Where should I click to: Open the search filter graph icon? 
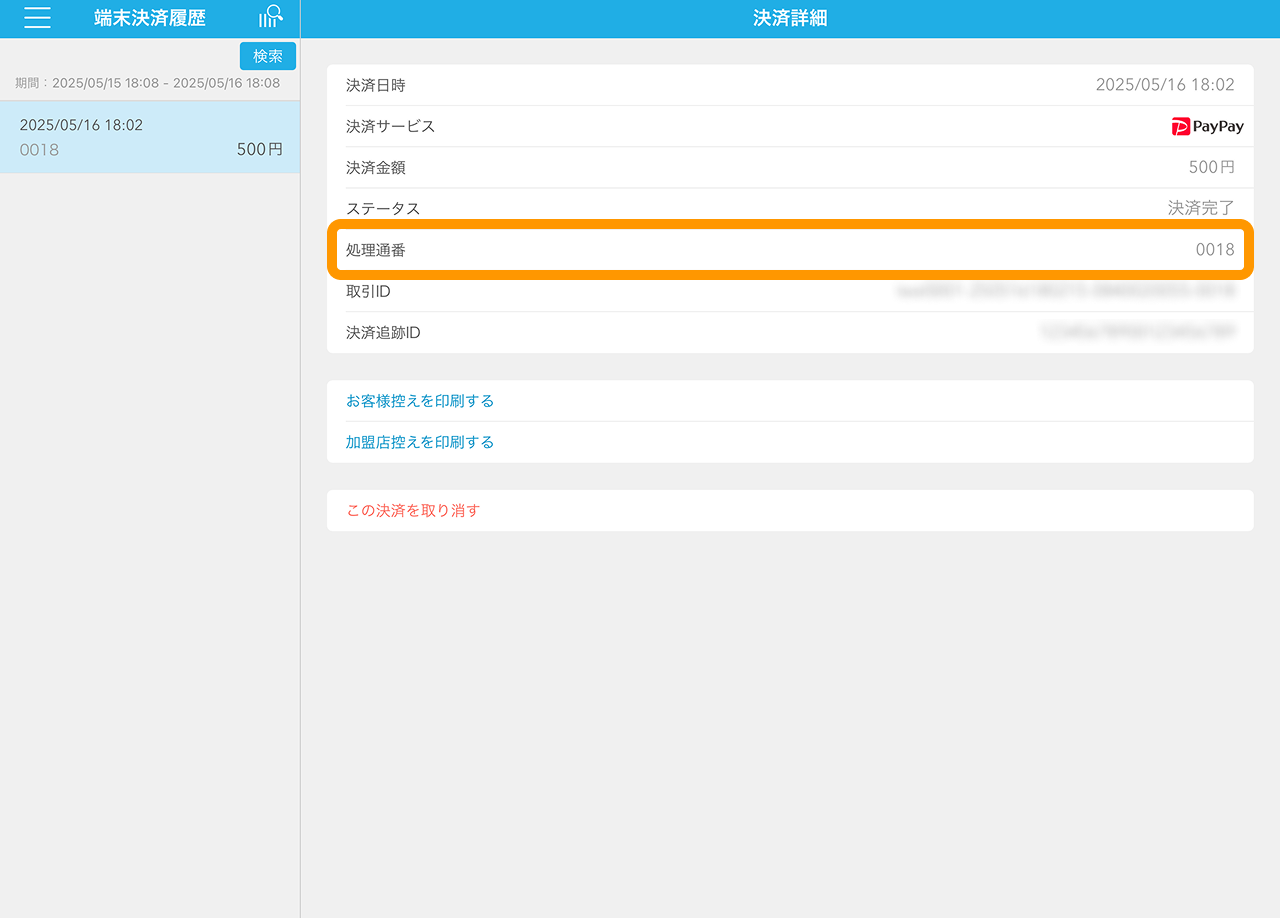tap(271, 17)
